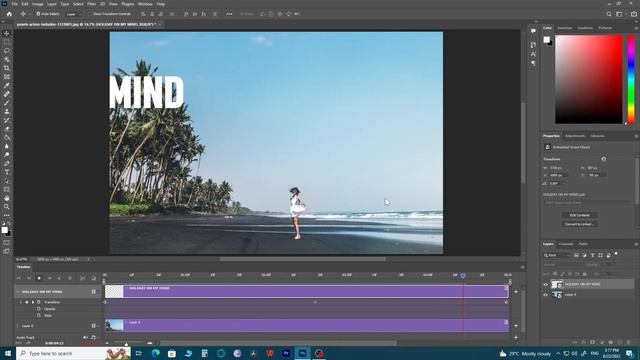Mute the Audio Track speaker icon
The image size is (640, 360).
pos(85,338)
